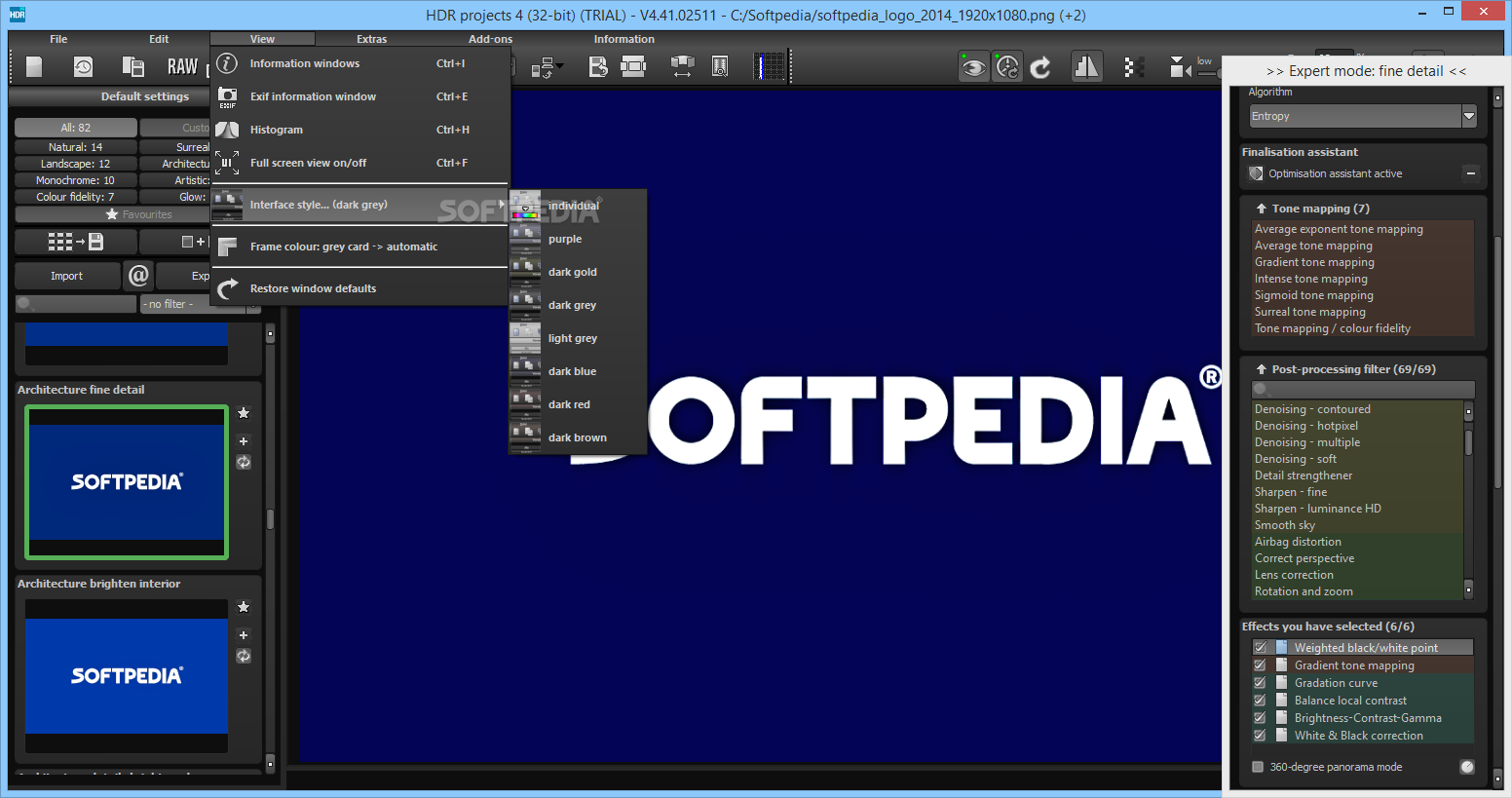Click the camera-shaped icon beside low slider
Image resolution: width=1512 pixels, height=798 pixels.
coord(1180,66)
